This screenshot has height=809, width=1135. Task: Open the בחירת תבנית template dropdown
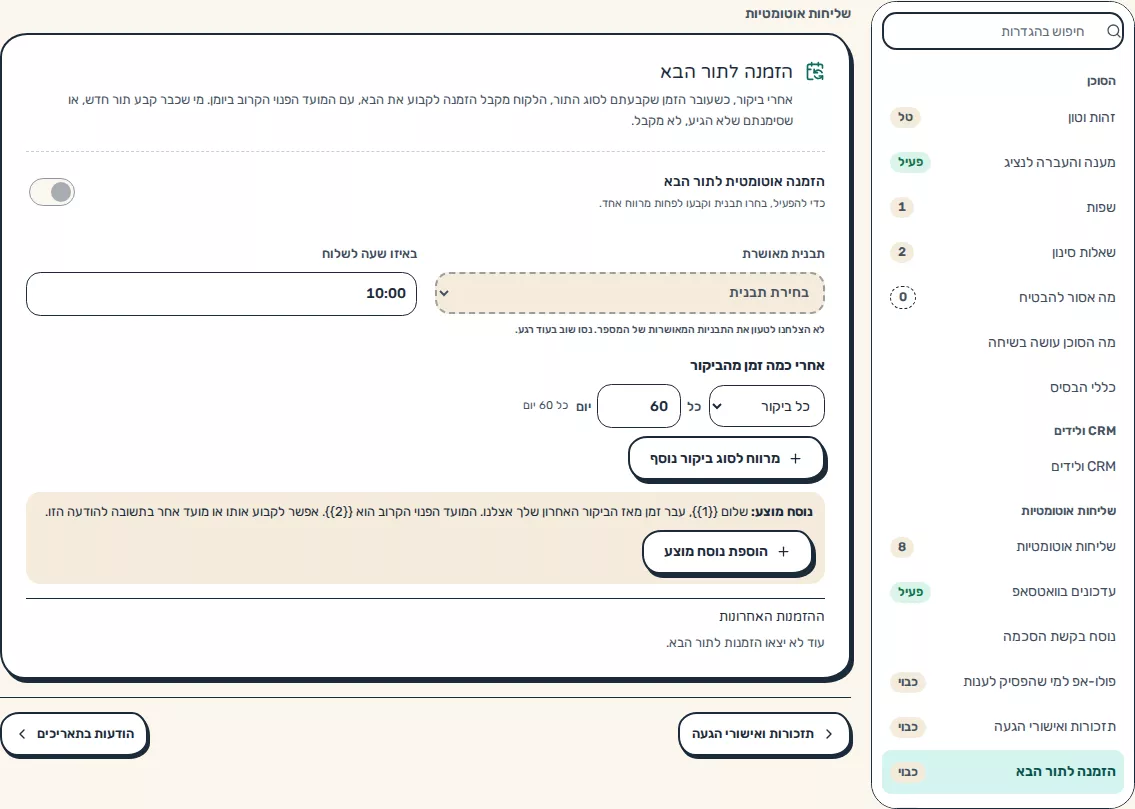(630, 293)
